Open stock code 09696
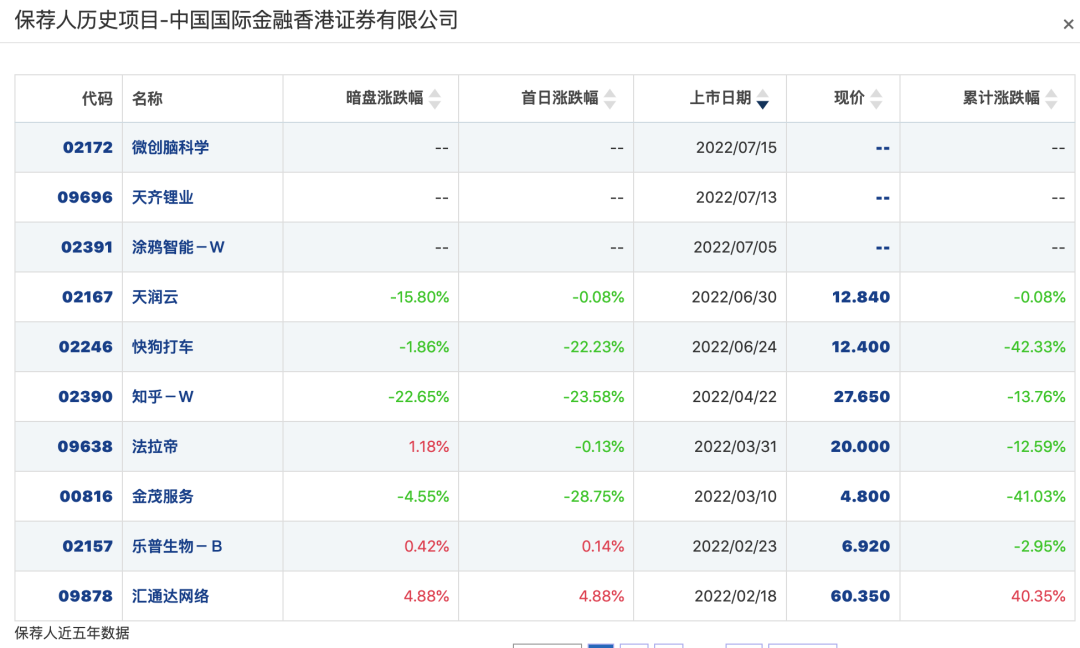 (85, 198)
